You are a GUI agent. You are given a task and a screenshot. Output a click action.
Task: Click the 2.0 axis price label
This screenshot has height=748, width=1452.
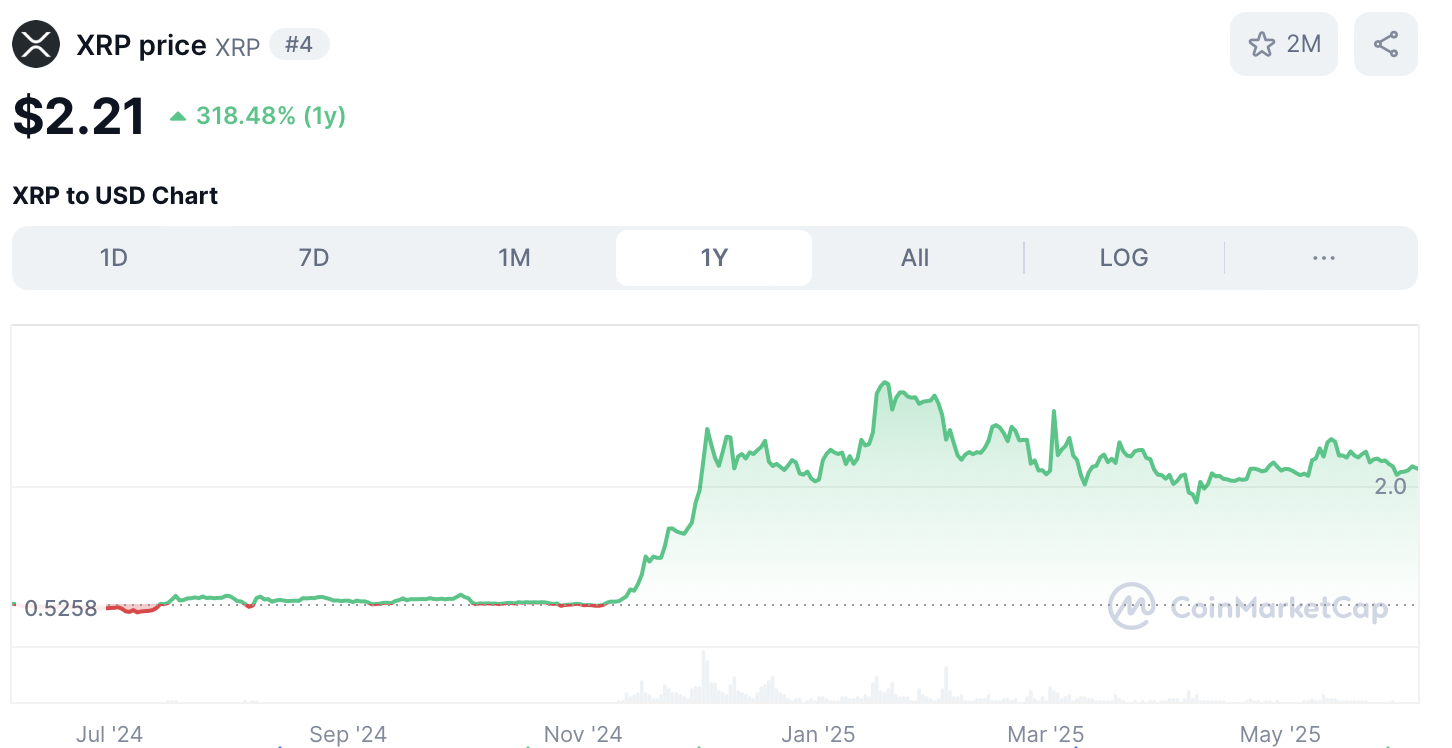[x=1391, y=486]
